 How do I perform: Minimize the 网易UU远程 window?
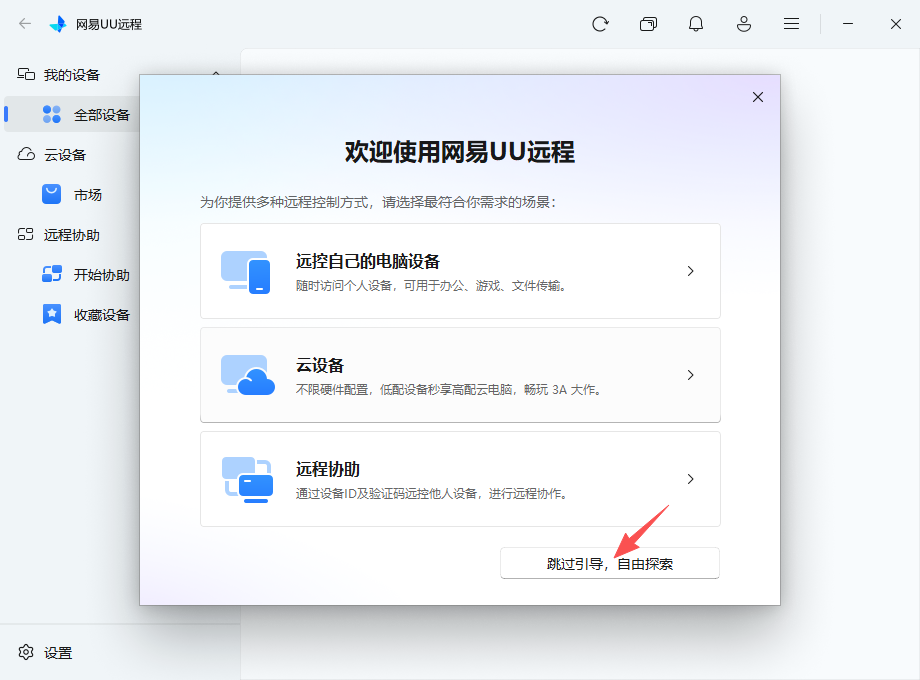(x=848, y=24)
